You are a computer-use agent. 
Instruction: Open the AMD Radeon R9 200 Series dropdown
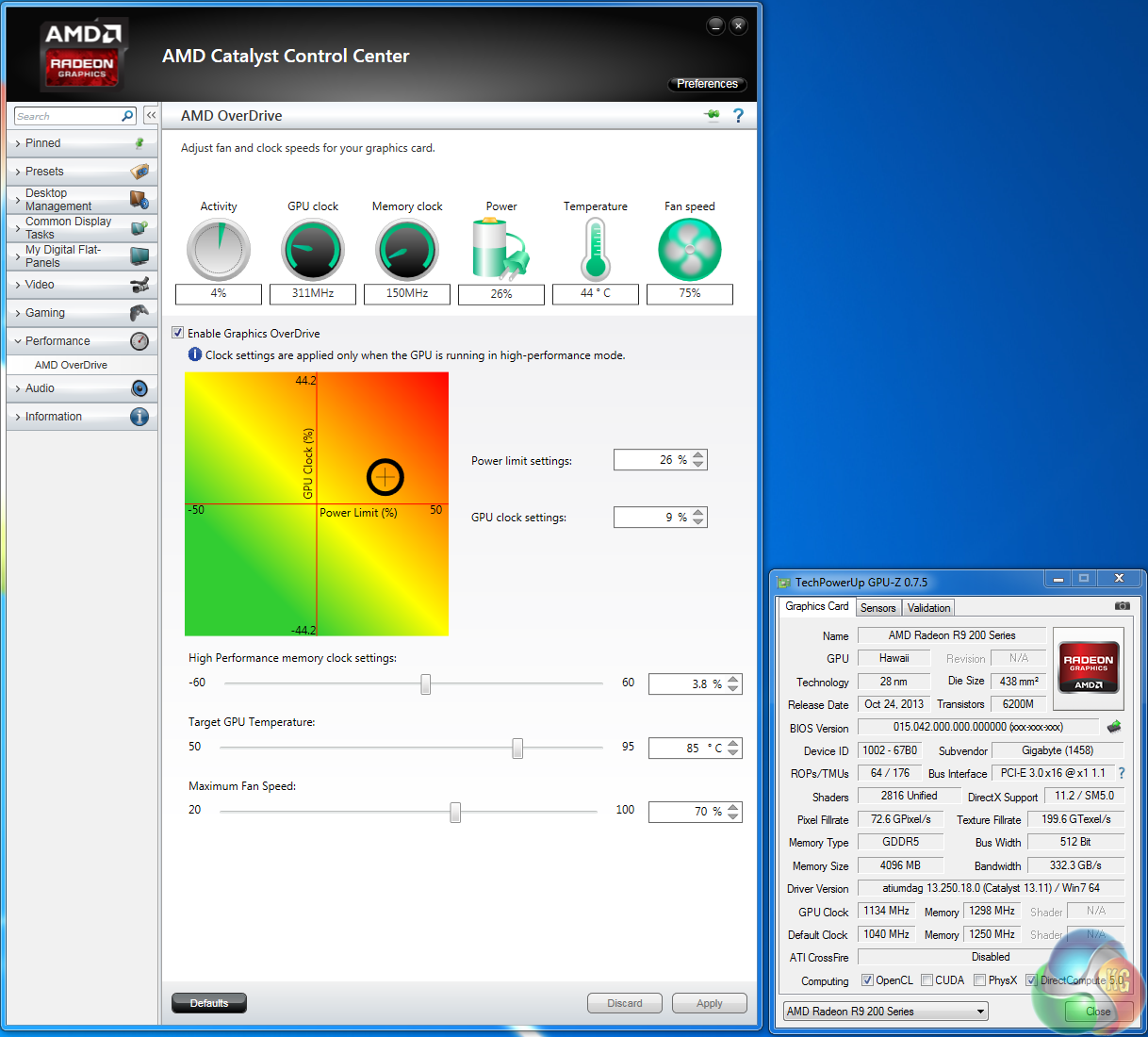click(x=885, y=1012)
